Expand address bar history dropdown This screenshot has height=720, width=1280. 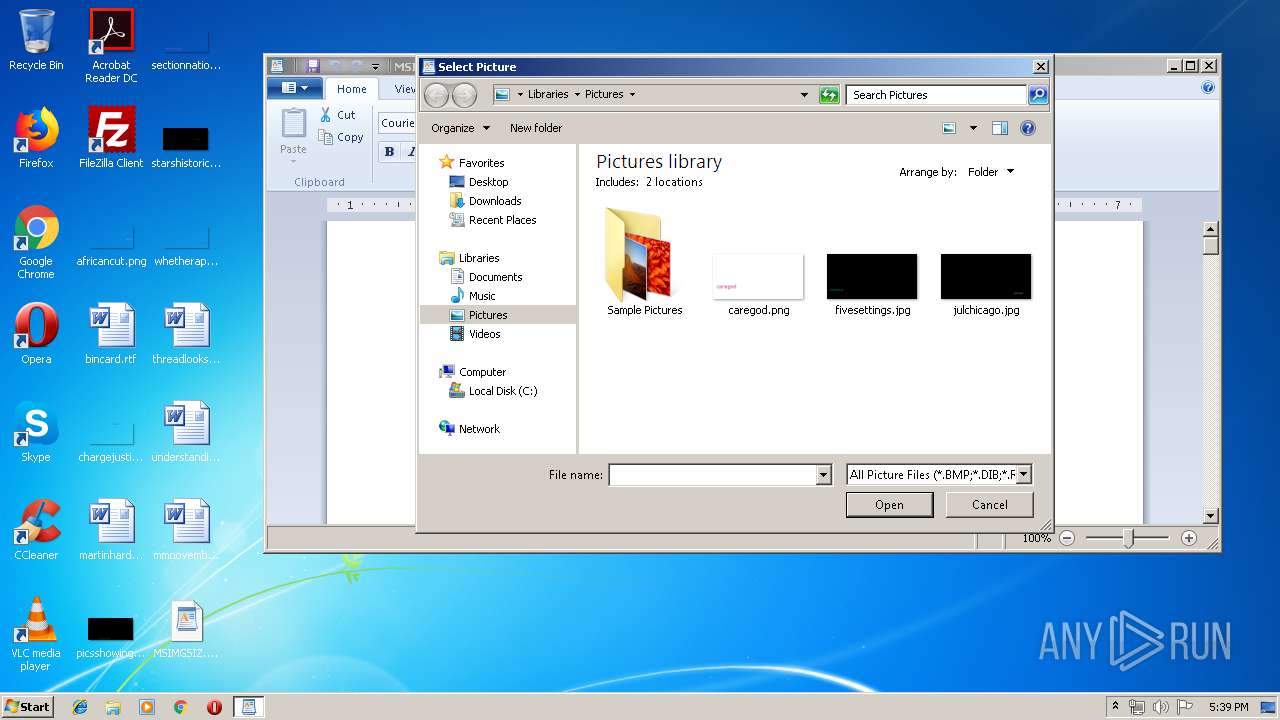804,95
